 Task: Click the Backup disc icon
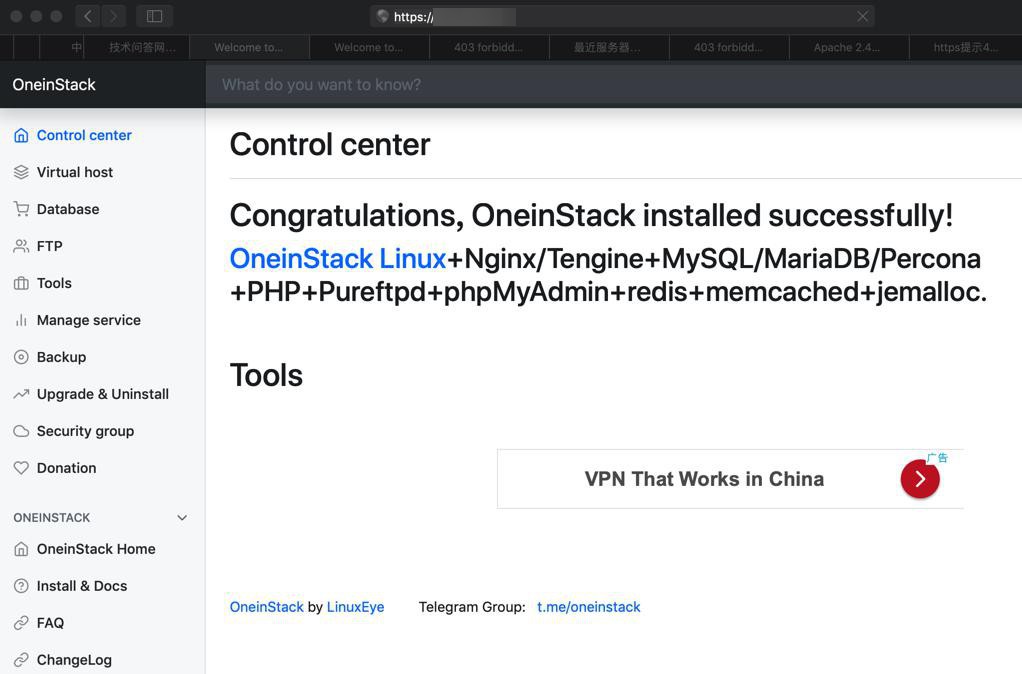(x=21, y=357)
